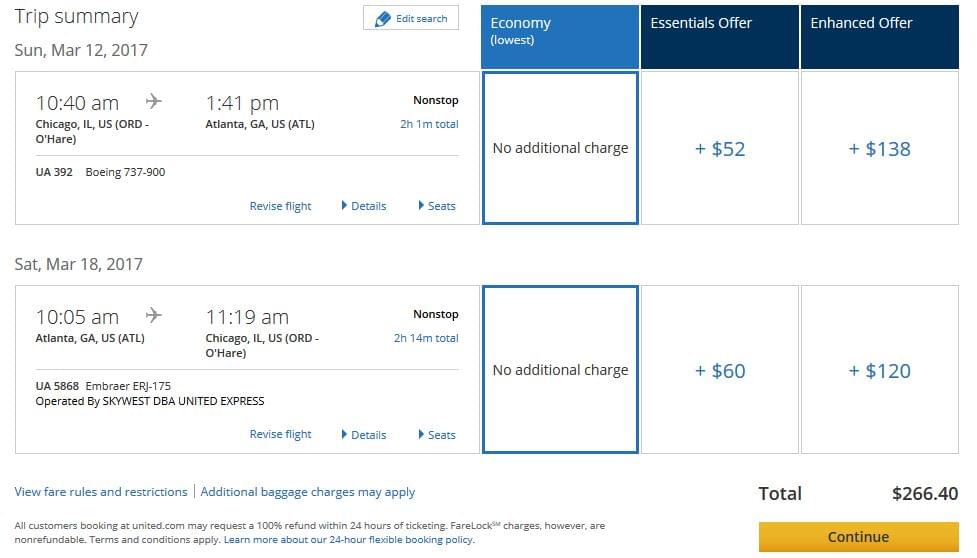This screenshot has height=558, width=977.
Task: Revise the Atlanta to Chicago flight
Action: click(280, 435)
